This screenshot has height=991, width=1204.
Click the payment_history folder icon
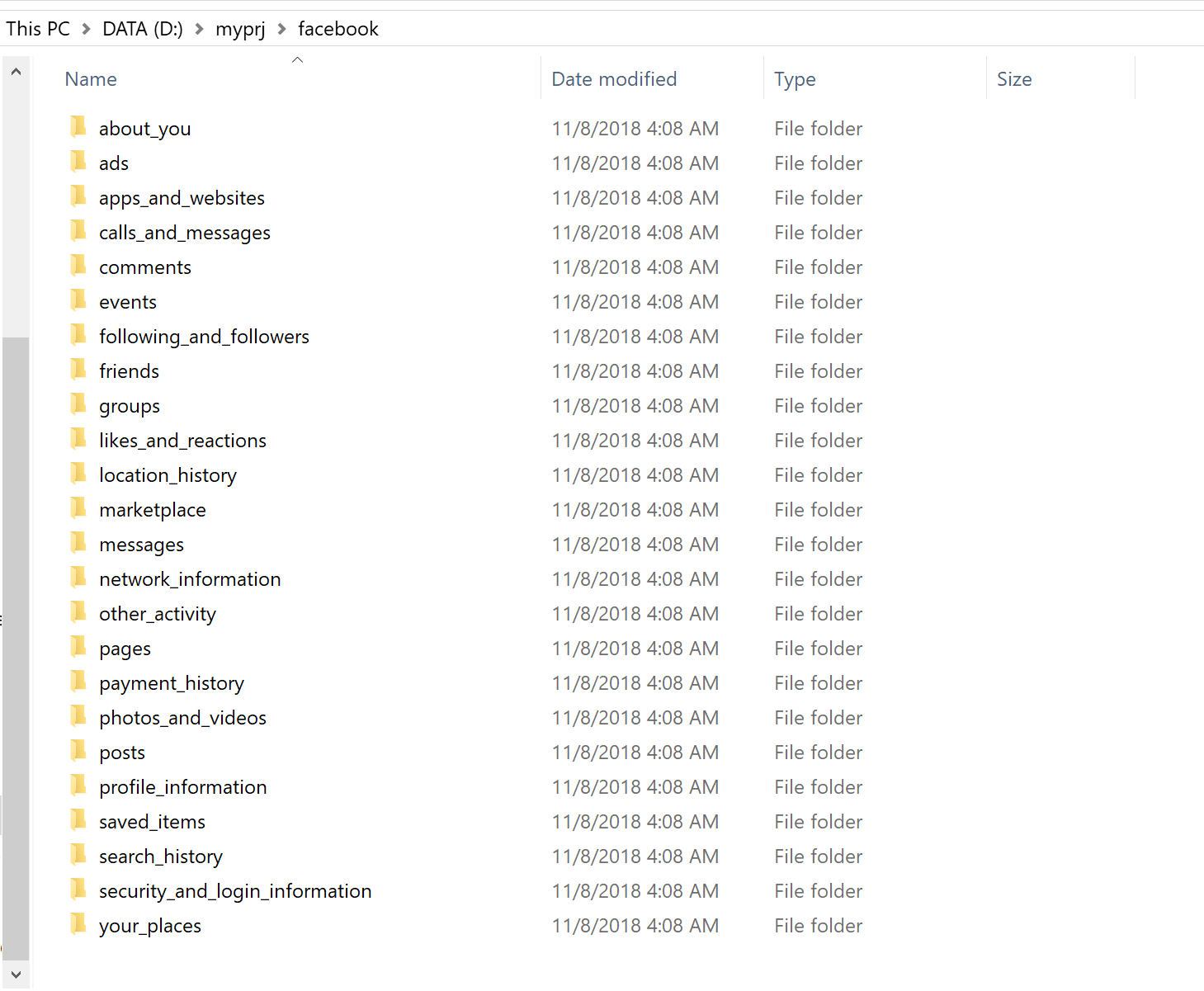78,681
